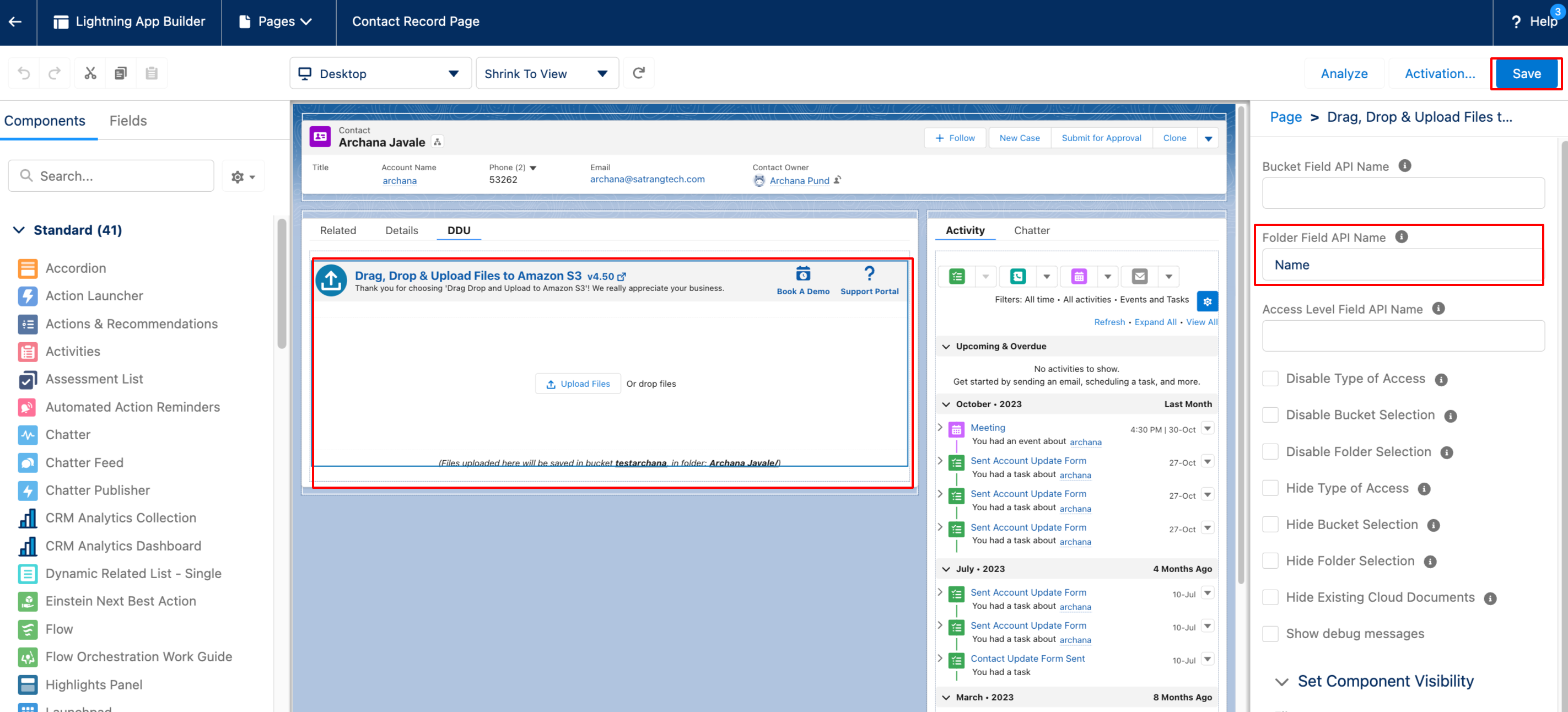Screen dimensions: 1568x712
Task: Click the Copy icon in toolbar
Action: (x=121, y=74)
